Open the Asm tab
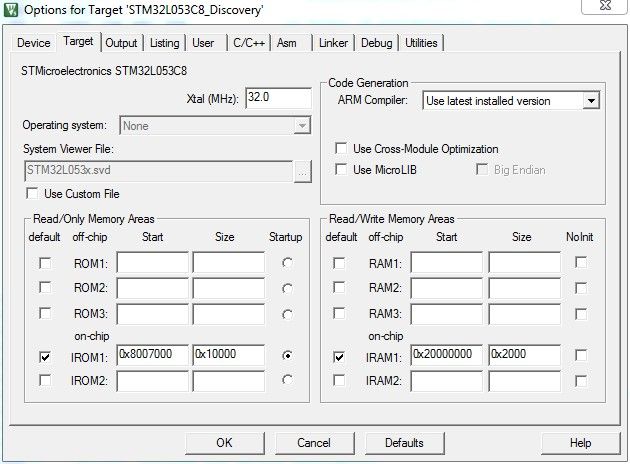The width and height of the screenshot is (630, 464). tap(287, 43)
